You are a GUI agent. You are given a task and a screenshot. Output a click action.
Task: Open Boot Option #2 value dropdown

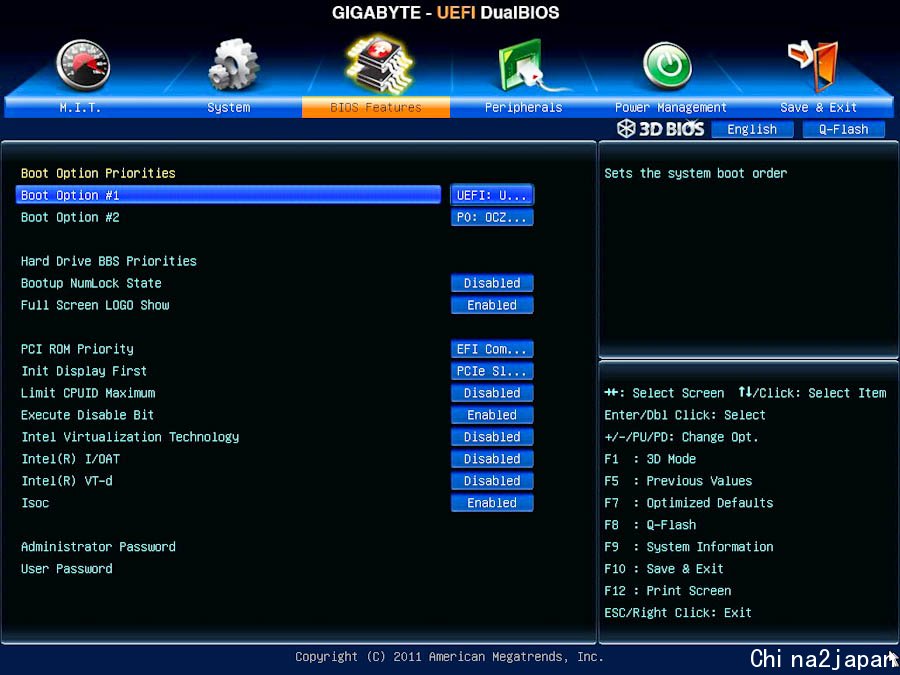492,217
